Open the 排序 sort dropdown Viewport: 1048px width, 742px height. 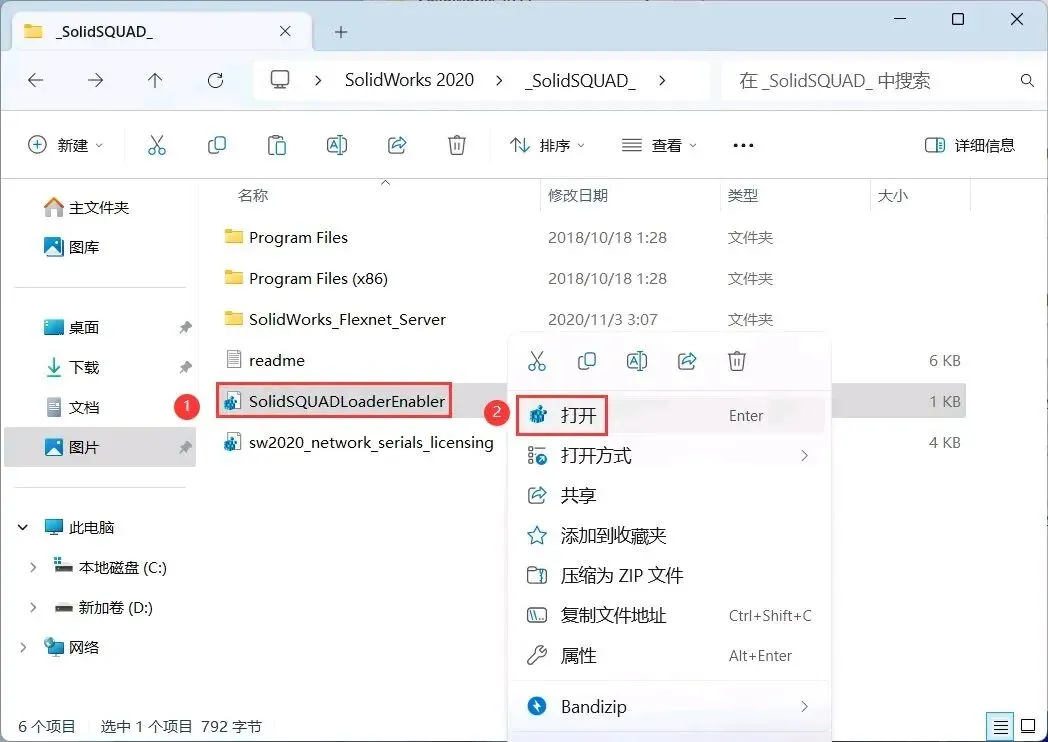click(x=547, y=145)
